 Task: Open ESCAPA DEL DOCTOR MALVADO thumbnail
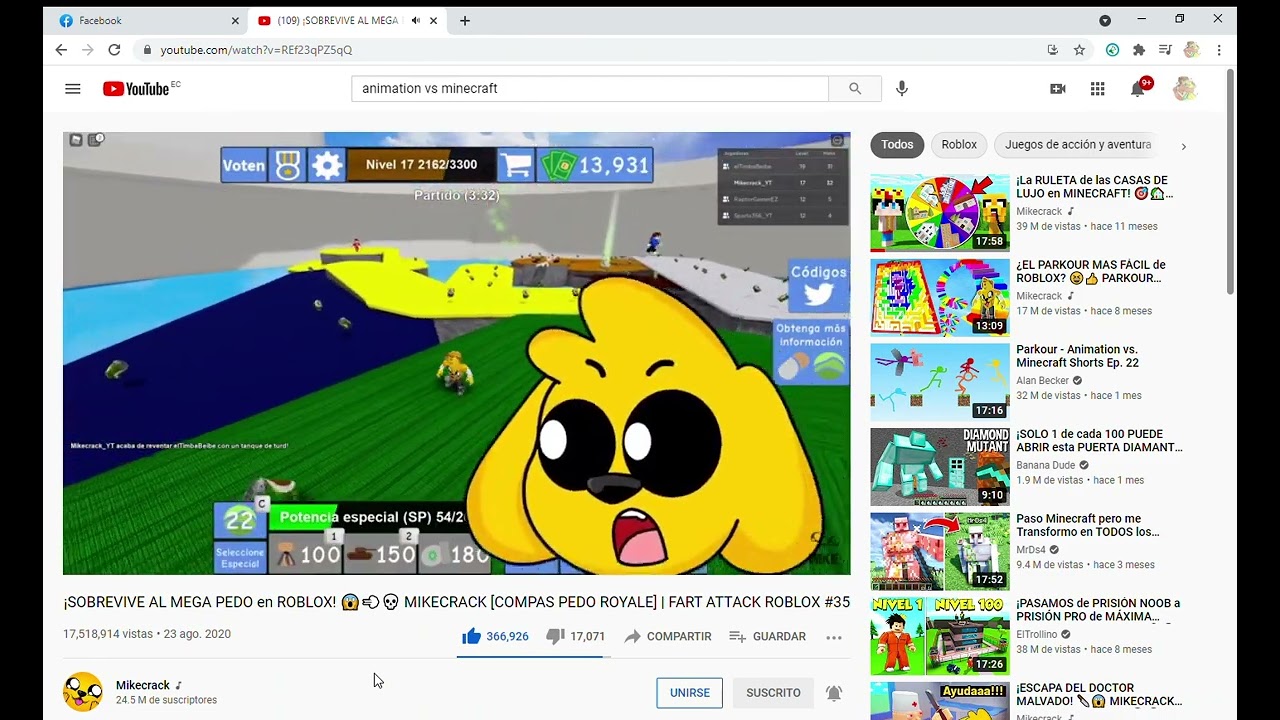point(940,700)
